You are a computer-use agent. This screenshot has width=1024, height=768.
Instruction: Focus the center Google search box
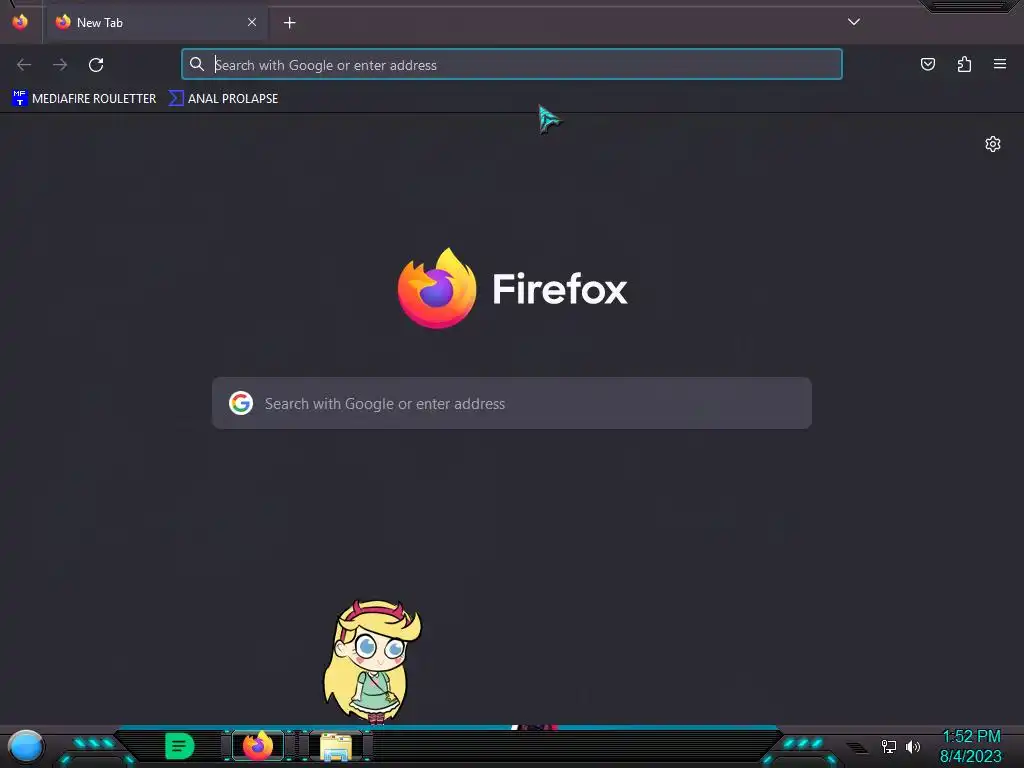click(511, 403)
